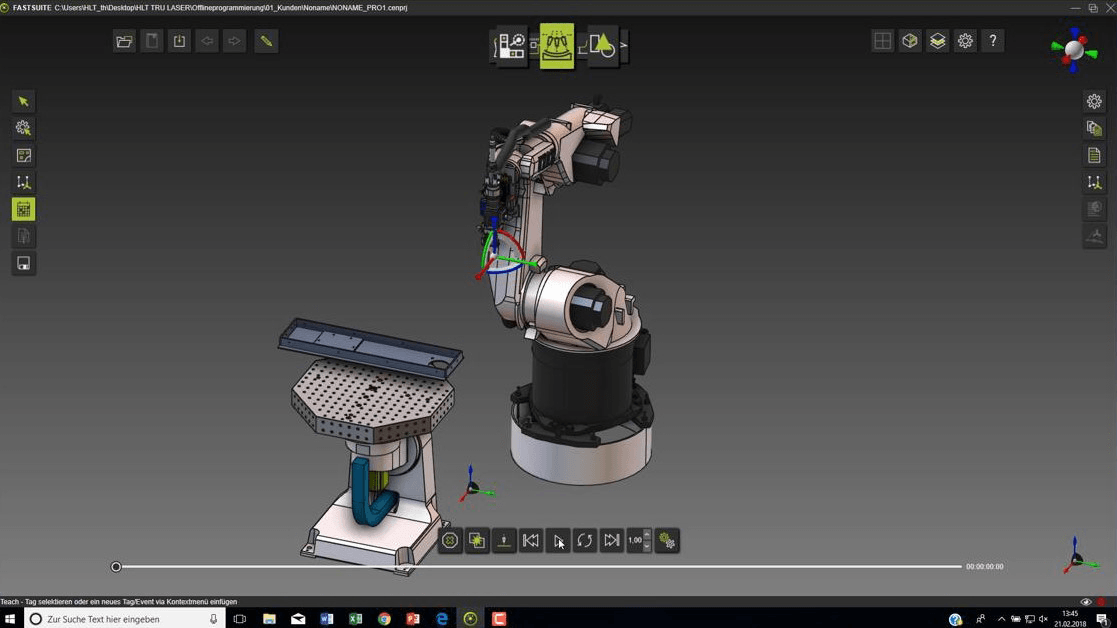Skip simulation to end
This screenshot has height=628, width=1117.
click(612, 540)
